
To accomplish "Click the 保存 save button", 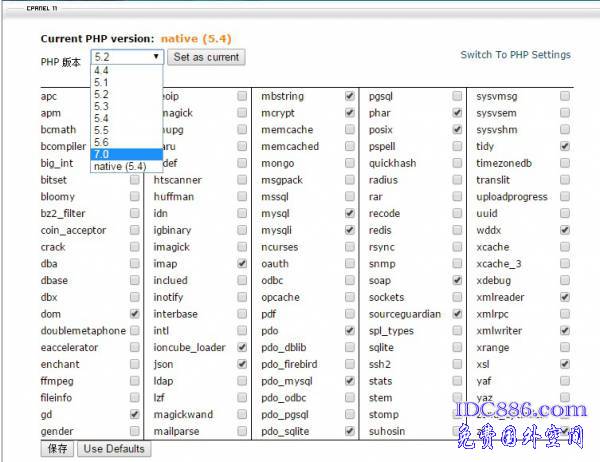I will [58, 449].
